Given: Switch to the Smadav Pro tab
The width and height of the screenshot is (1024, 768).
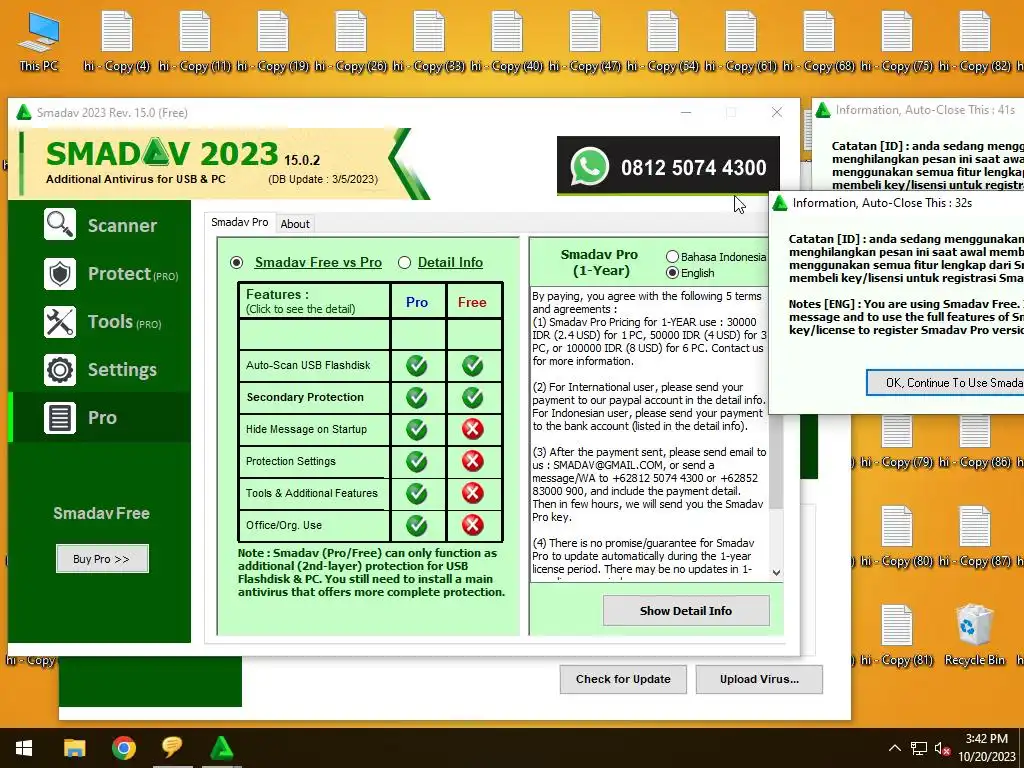Looking at the screenshot, I should 240,222.
